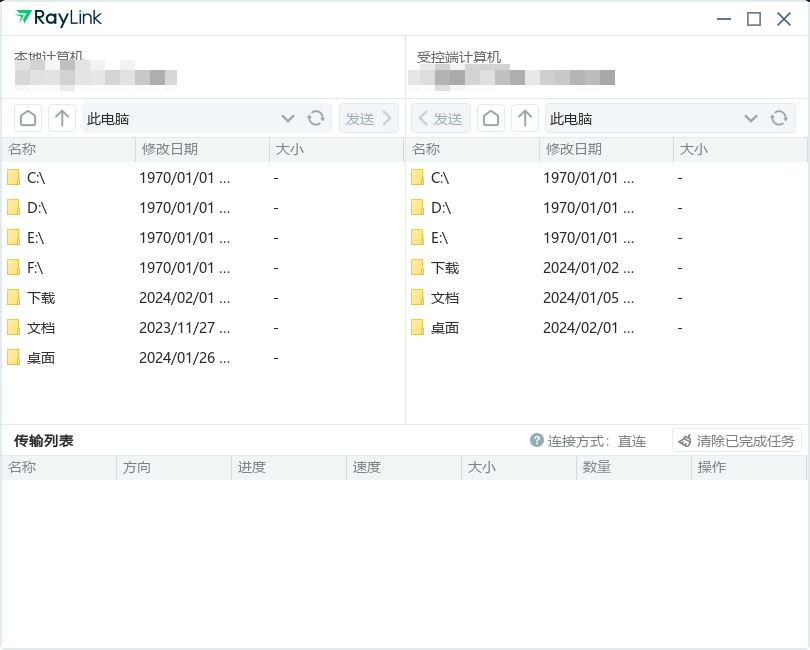The width and height of the screenshot is (810, 650).
Task: Select the C:\ drive folder in the local panel
Action: point(40,178)
